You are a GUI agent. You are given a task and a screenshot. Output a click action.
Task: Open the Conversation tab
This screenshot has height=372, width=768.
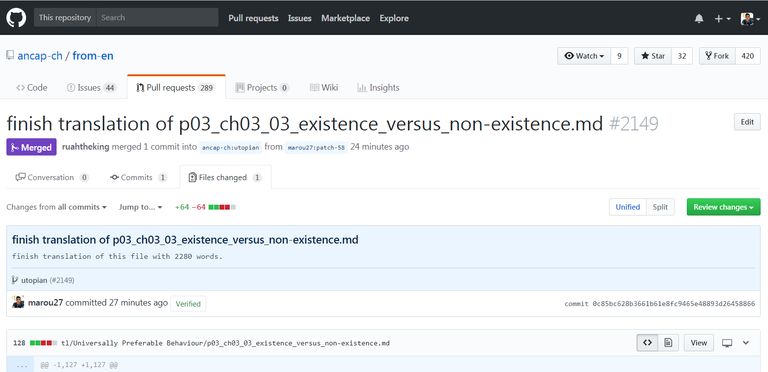click(x=52, y=177)
